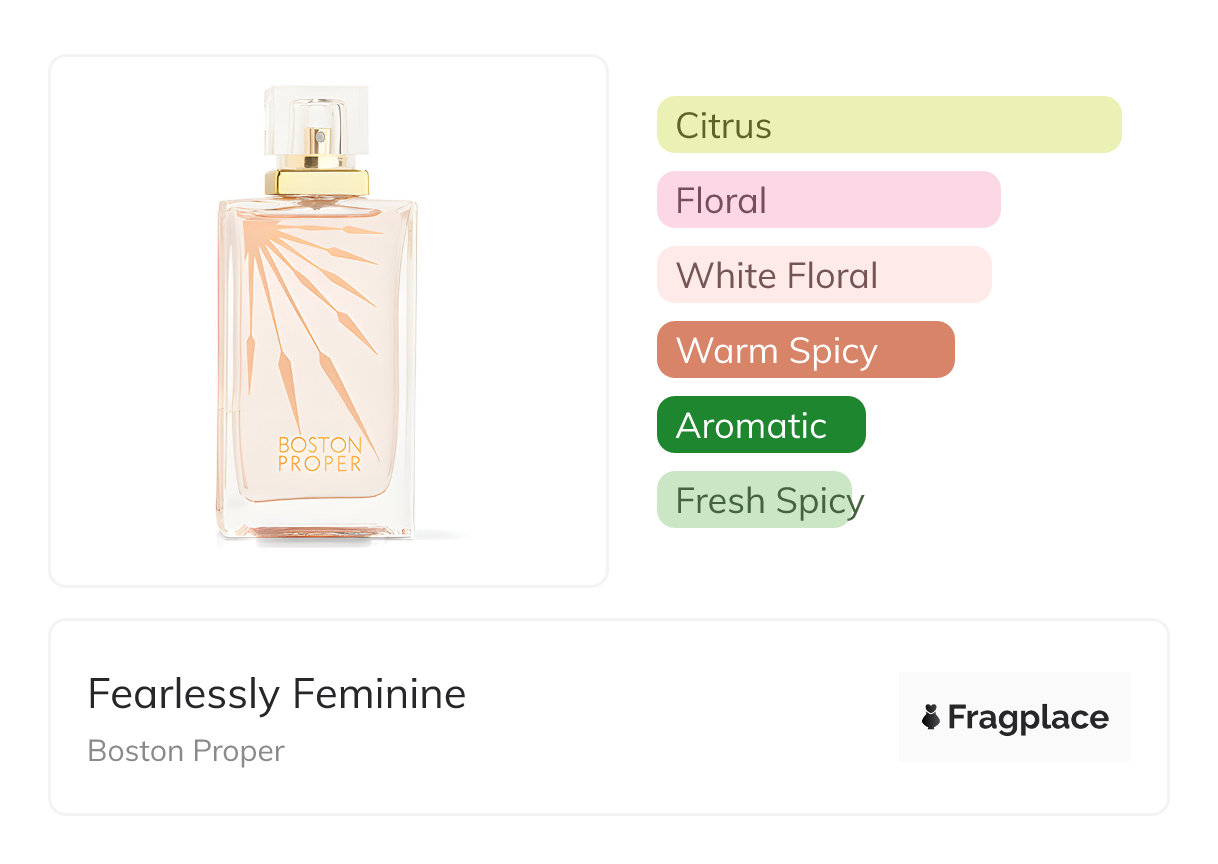Open the Fearlessly Feminine title
Screen dimensions: 1218x864
coord(277,694)
